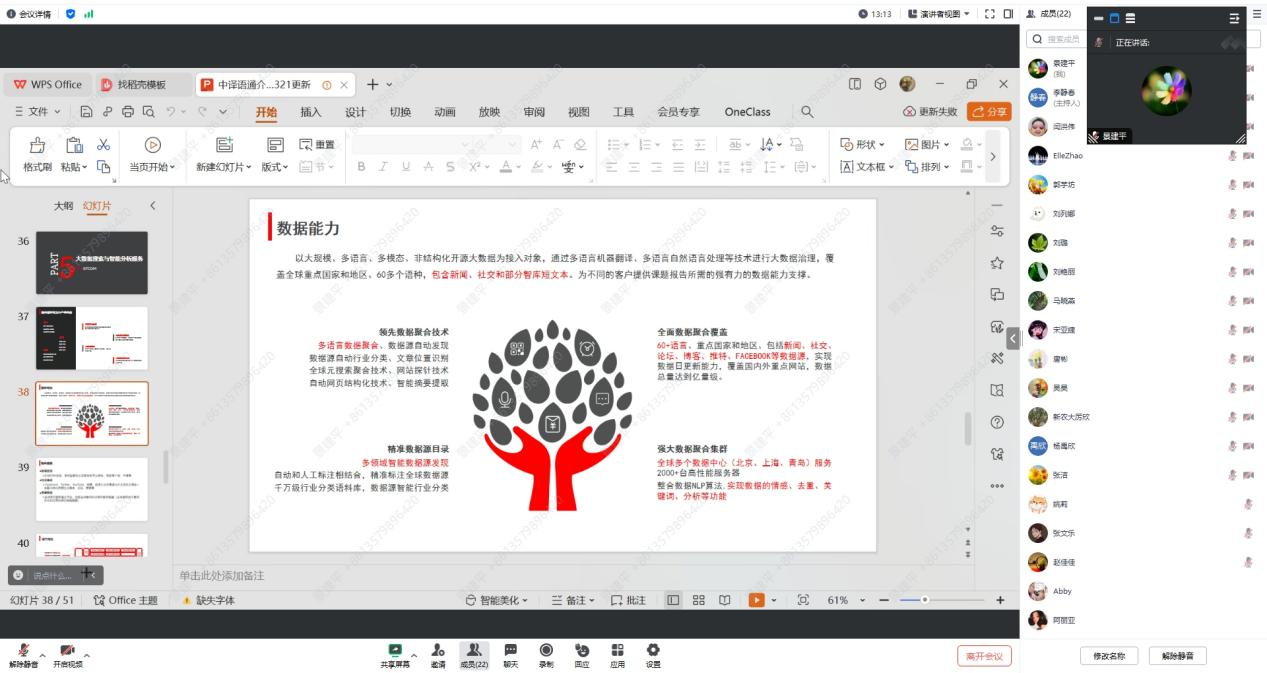Open the 聊天 chat panel icon
The image size is (1267, 673).
510,650
